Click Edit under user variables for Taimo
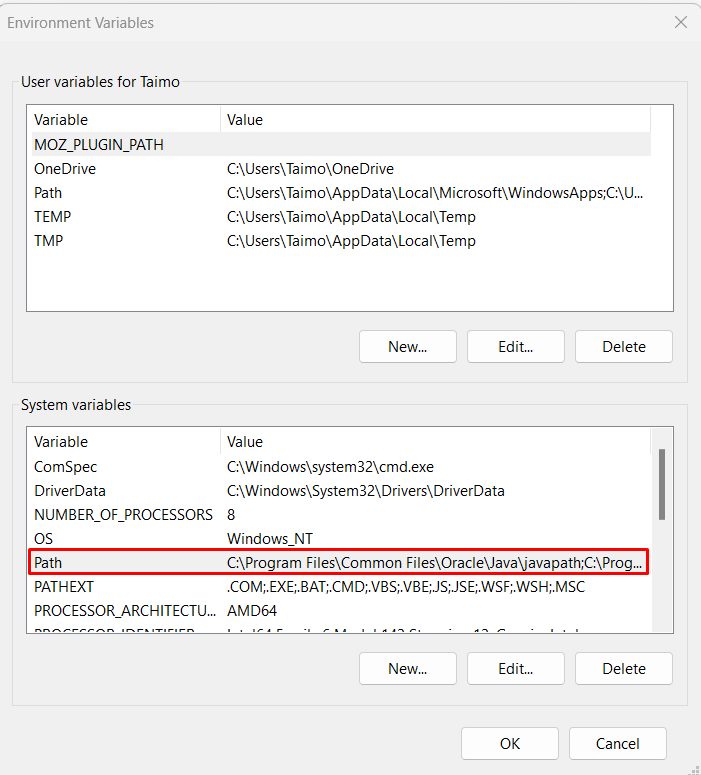This screenshot has width=701, height=775. 516,346
